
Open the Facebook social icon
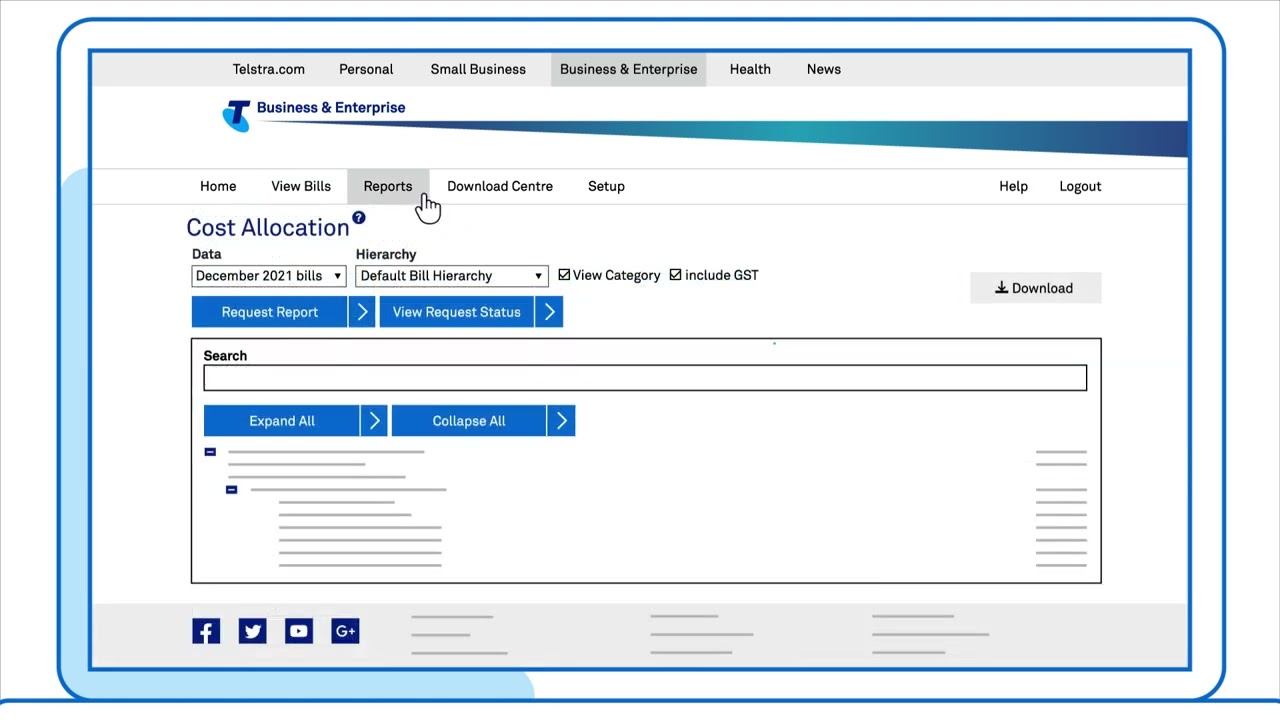(206, 631)
